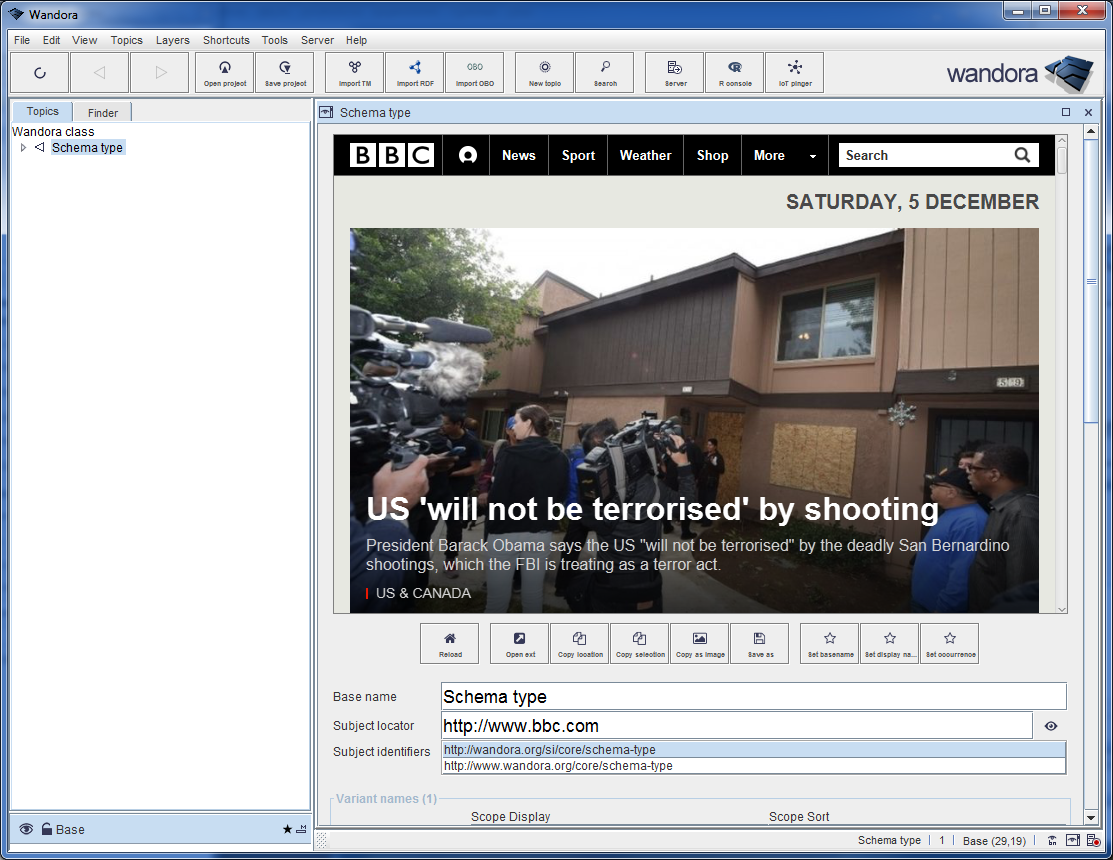The height and width of the screenshot is (860, 1113).
Task: Open the More dropdown on BBC navbar
Action: pos(784,155)
